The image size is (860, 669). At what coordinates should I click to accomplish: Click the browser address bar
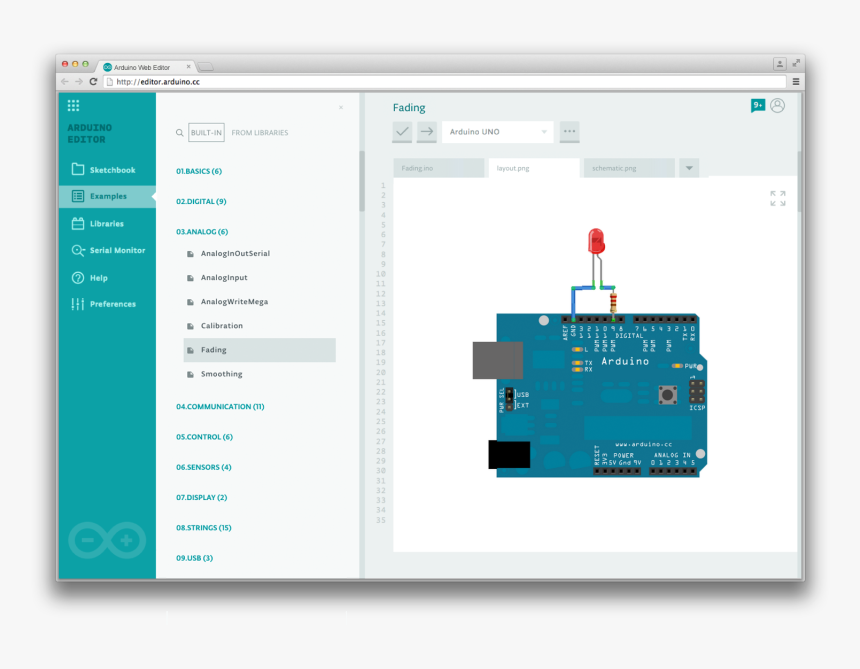click(444, 82)
